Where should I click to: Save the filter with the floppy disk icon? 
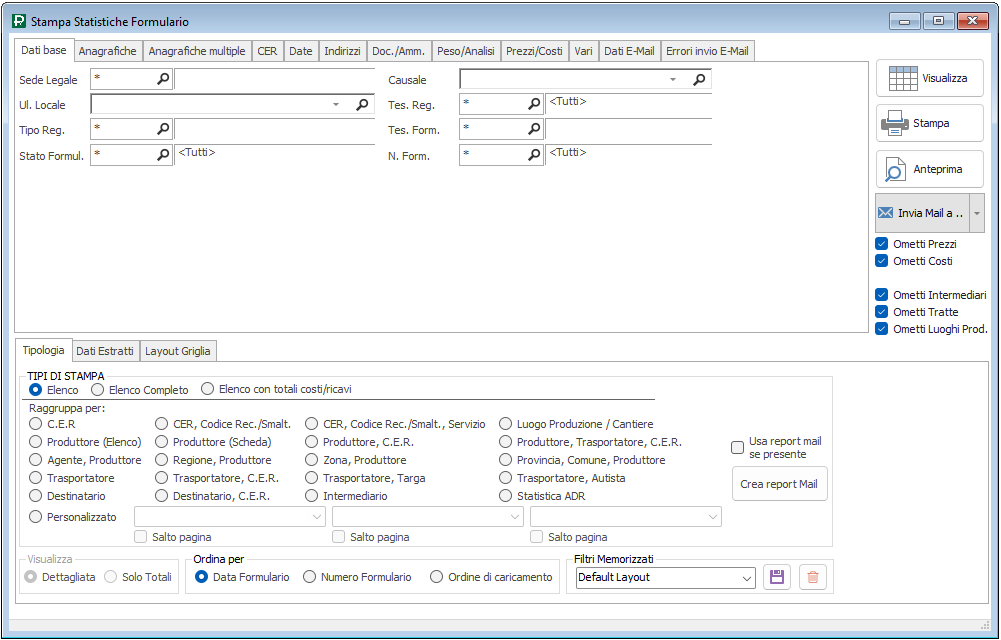coord(777,577)
